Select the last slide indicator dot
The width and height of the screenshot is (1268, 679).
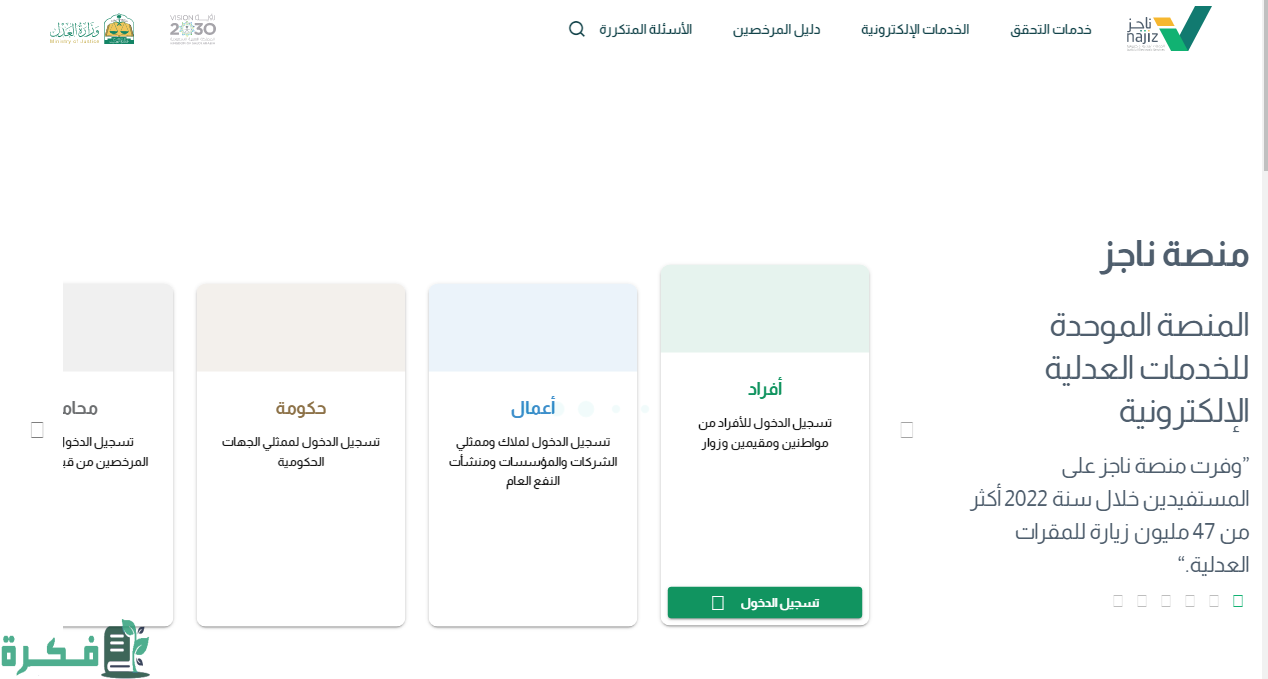coord(1118,600)
